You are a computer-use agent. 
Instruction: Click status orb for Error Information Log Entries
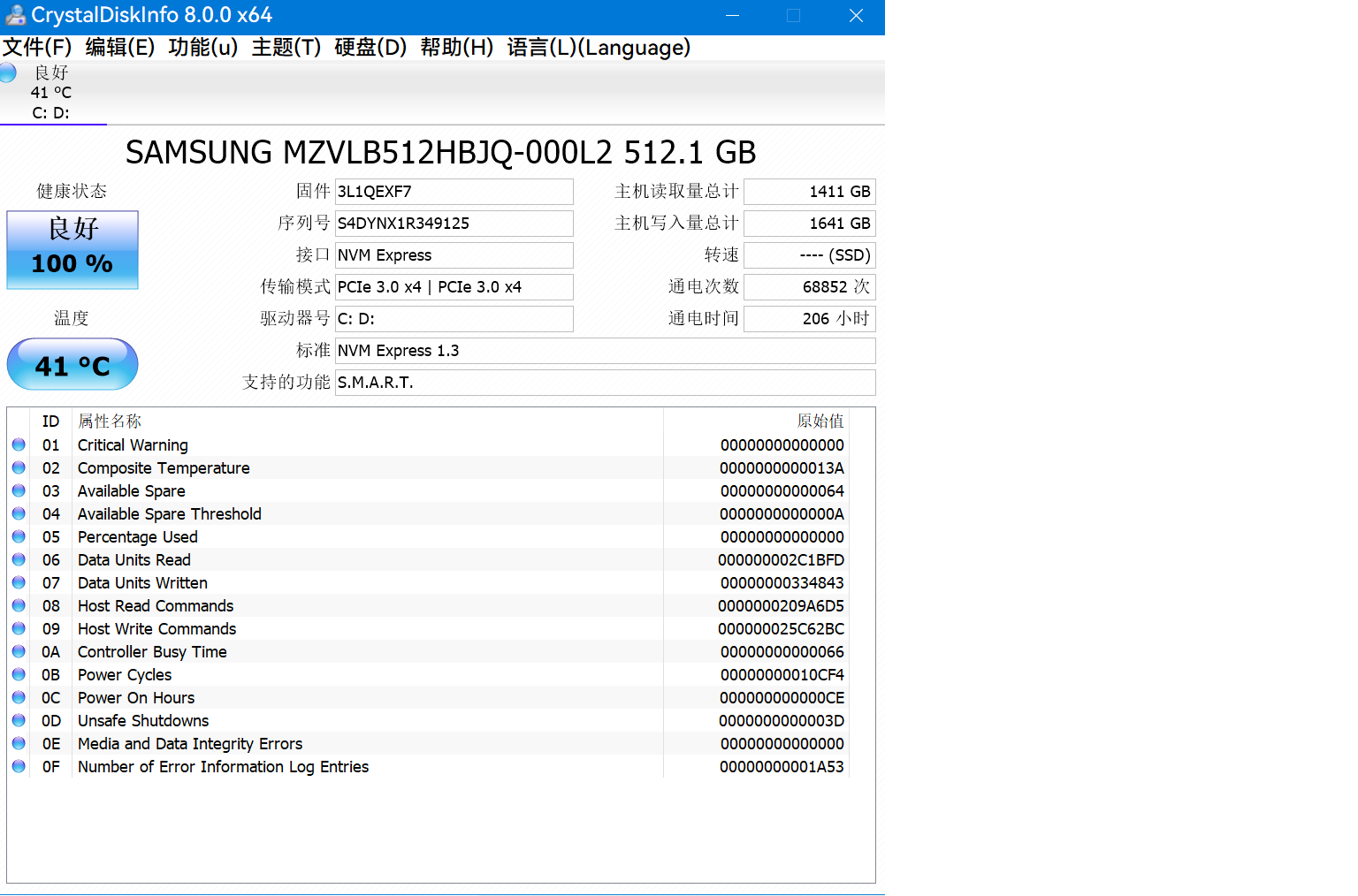point(19,766)
